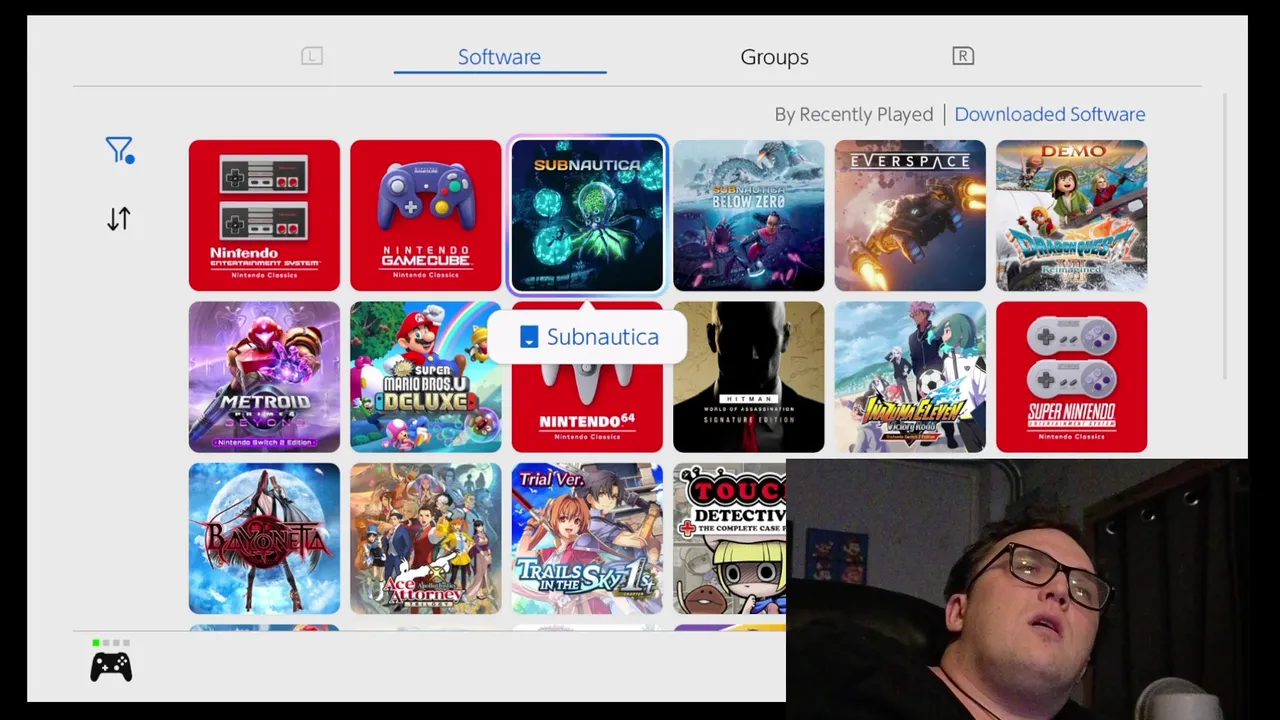Open Nintendo GameCube Classics tile

[426, 216]
